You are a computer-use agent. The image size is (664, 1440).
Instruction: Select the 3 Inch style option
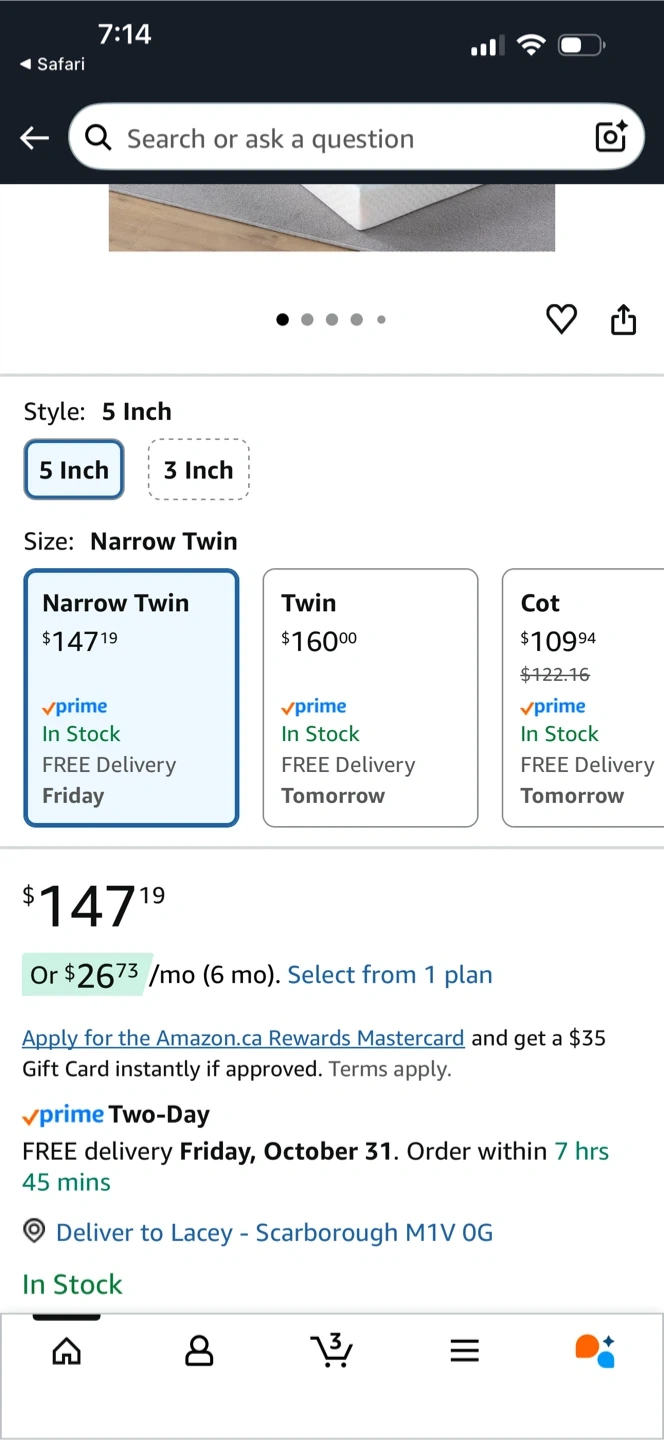(198, 470)
